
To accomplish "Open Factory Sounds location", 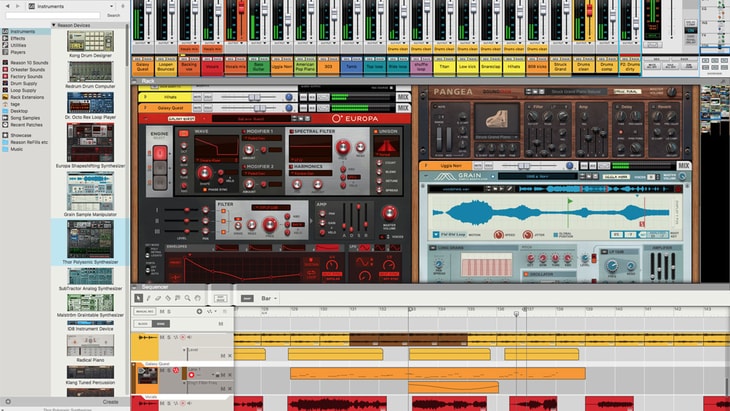I will (x=27, y=76).
